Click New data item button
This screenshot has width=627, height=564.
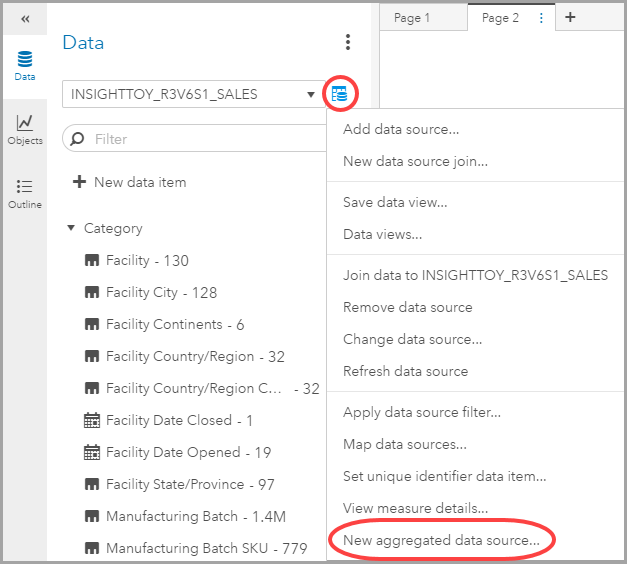point(130,182)
